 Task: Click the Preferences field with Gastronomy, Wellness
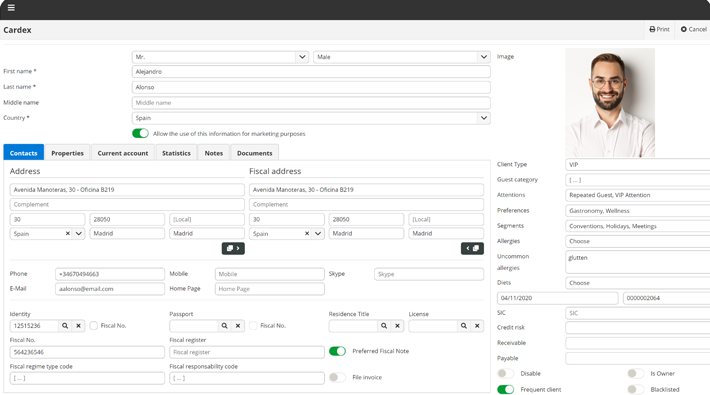click(638, 211)
